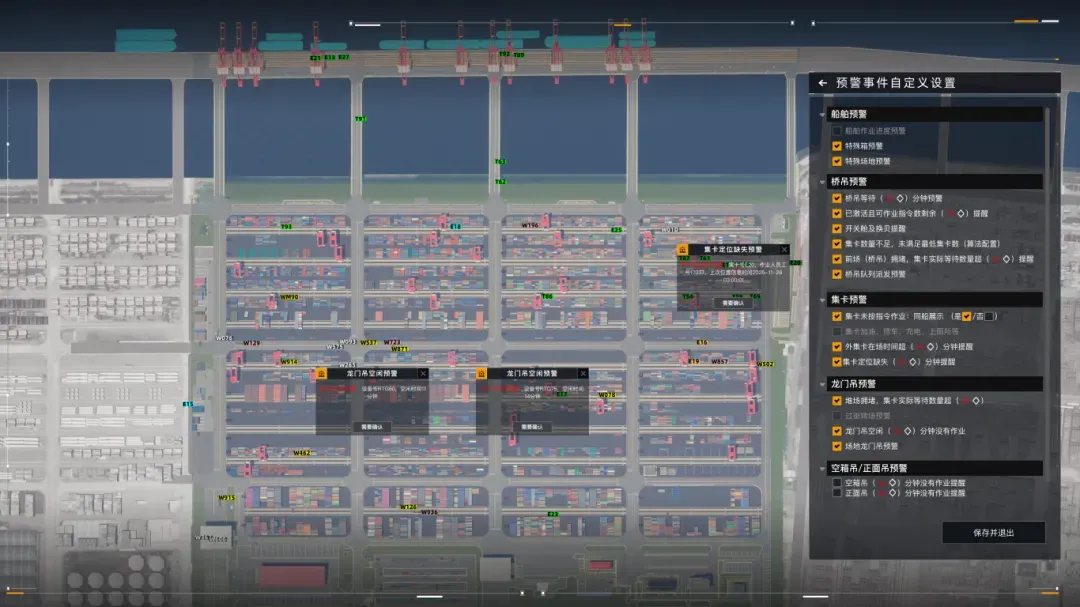
Task: Click the alarm icon on 集卡定位缺失预警 popup
Action: point(682,249)
